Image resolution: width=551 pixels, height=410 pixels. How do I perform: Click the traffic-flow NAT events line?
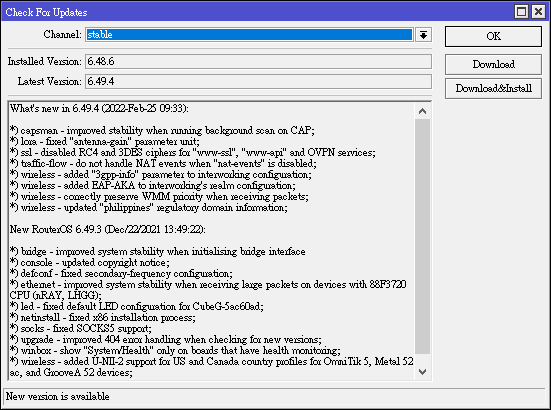tap(163, 163)
